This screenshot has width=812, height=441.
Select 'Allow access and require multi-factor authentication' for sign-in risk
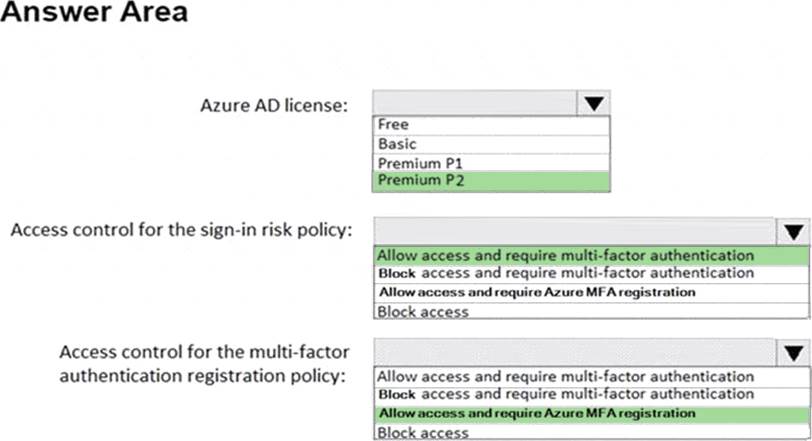(x=565, y=255)
